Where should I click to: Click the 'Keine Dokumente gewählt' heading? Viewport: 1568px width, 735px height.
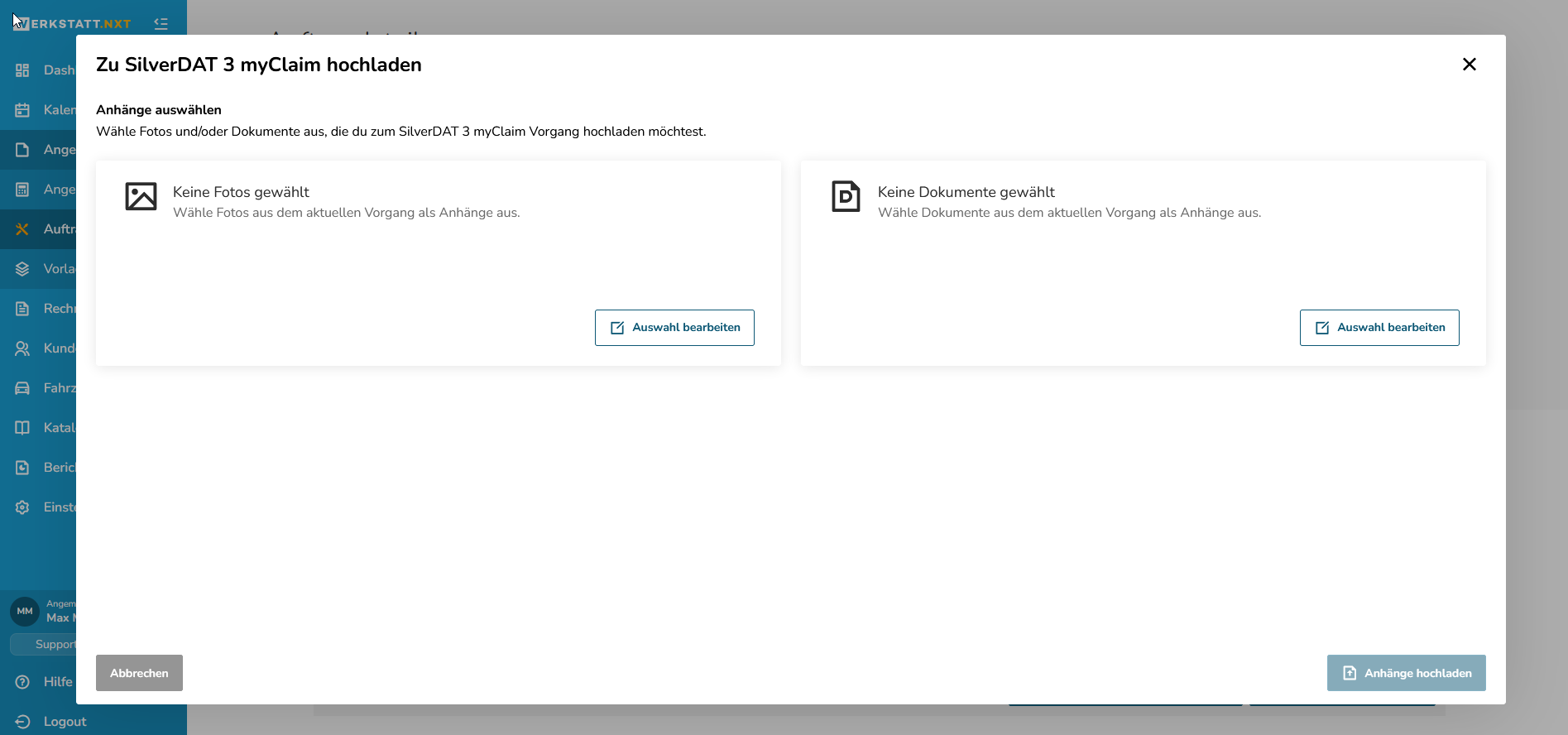tap(966, 192)
